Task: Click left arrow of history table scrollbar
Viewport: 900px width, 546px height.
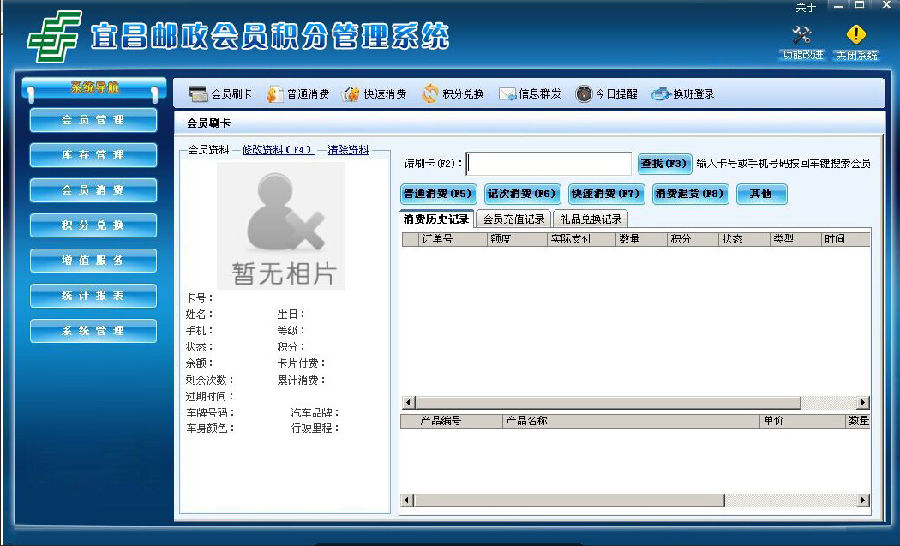Action: [x=408, y=402]
